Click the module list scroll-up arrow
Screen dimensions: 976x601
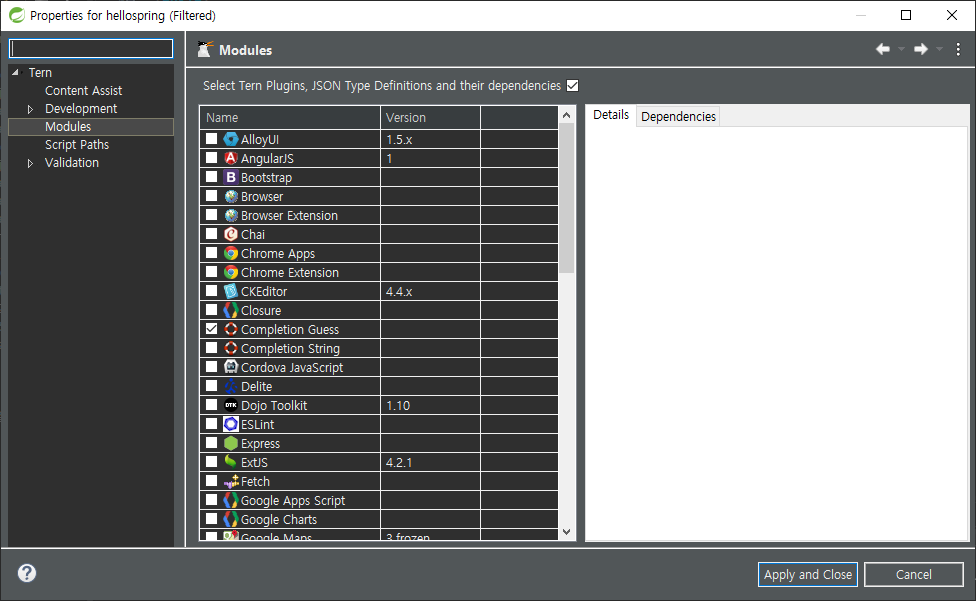[566, 115]
